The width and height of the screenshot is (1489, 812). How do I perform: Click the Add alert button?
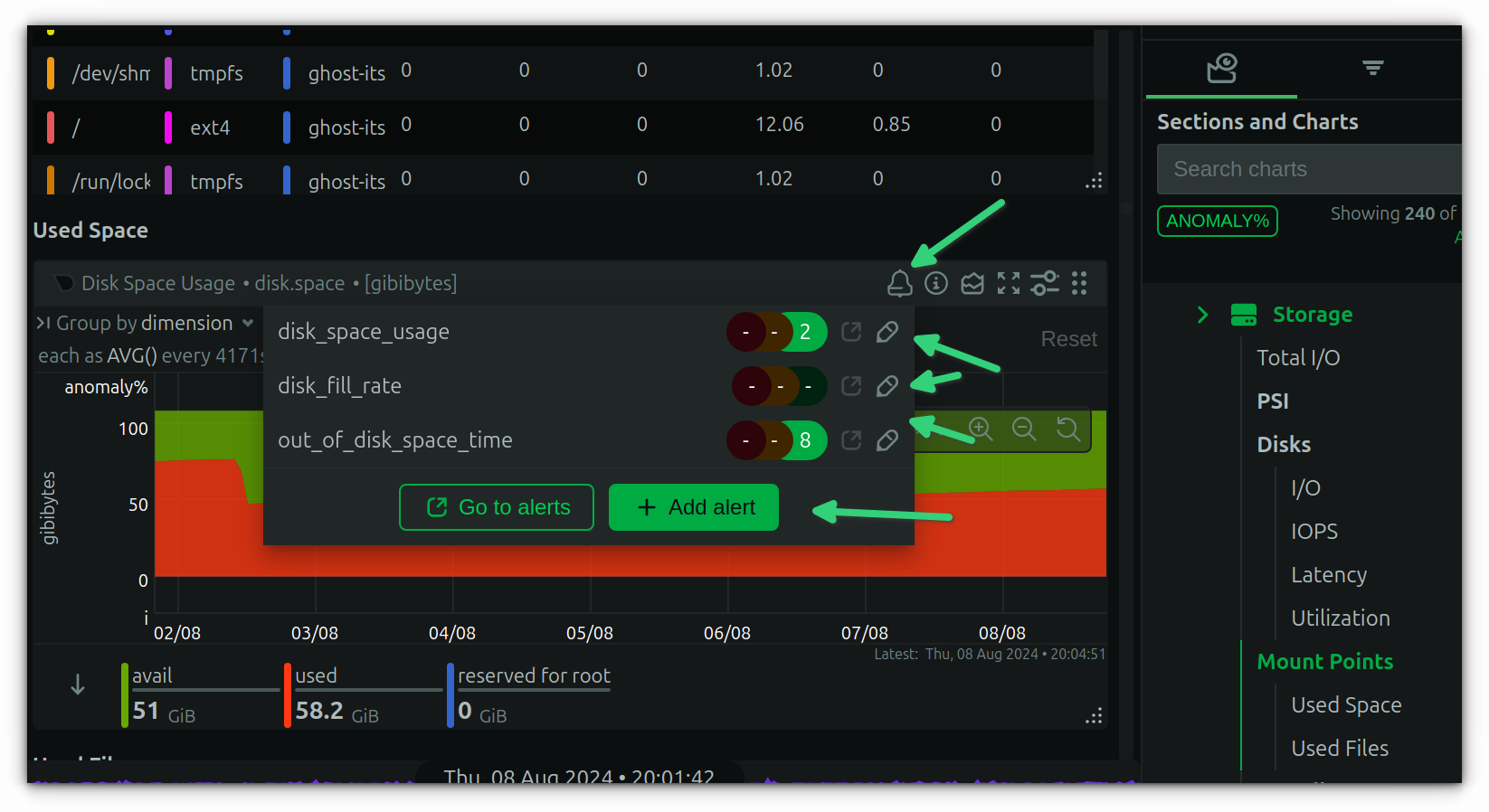[694, 507]
